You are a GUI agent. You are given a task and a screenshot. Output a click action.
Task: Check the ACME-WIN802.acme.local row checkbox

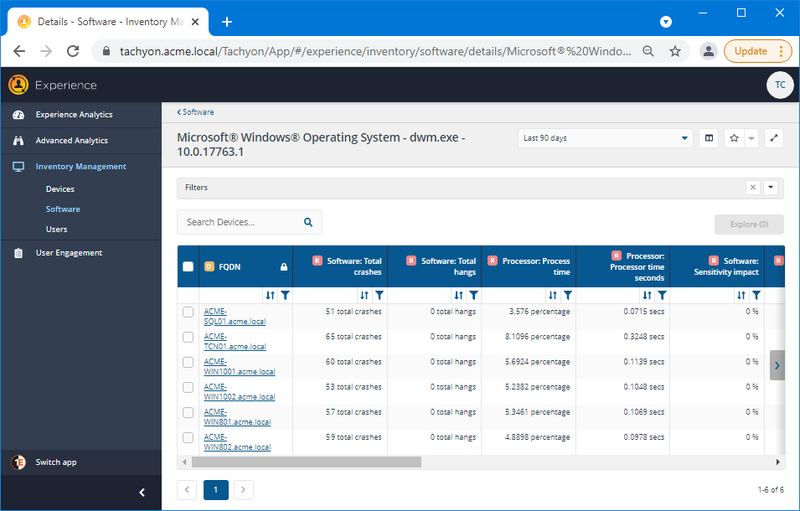click(x=188, y=438)
